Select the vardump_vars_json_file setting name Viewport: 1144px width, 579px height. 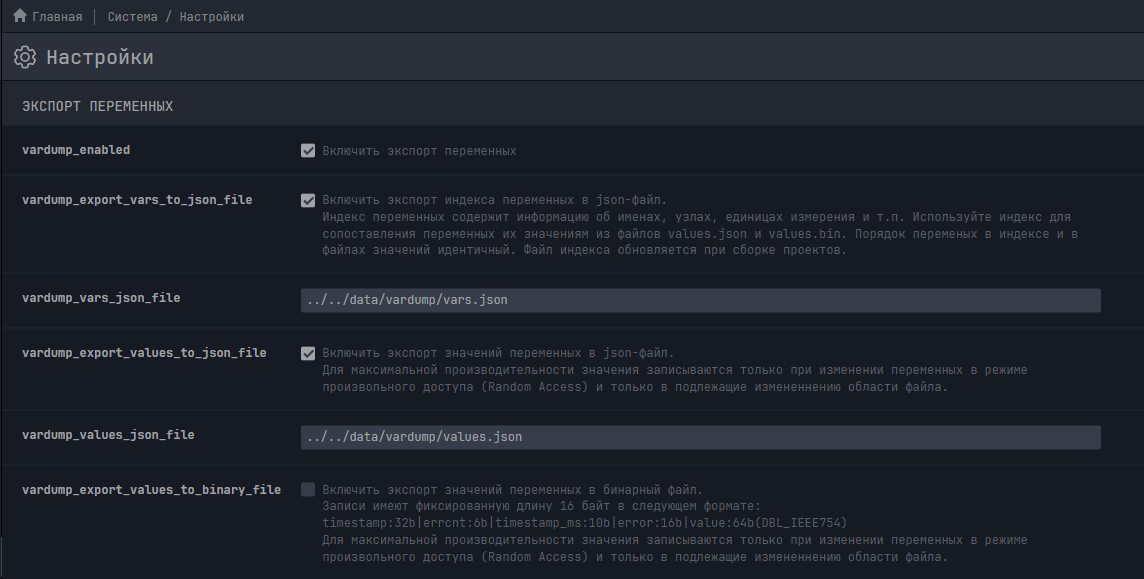(x=101, y=298)
